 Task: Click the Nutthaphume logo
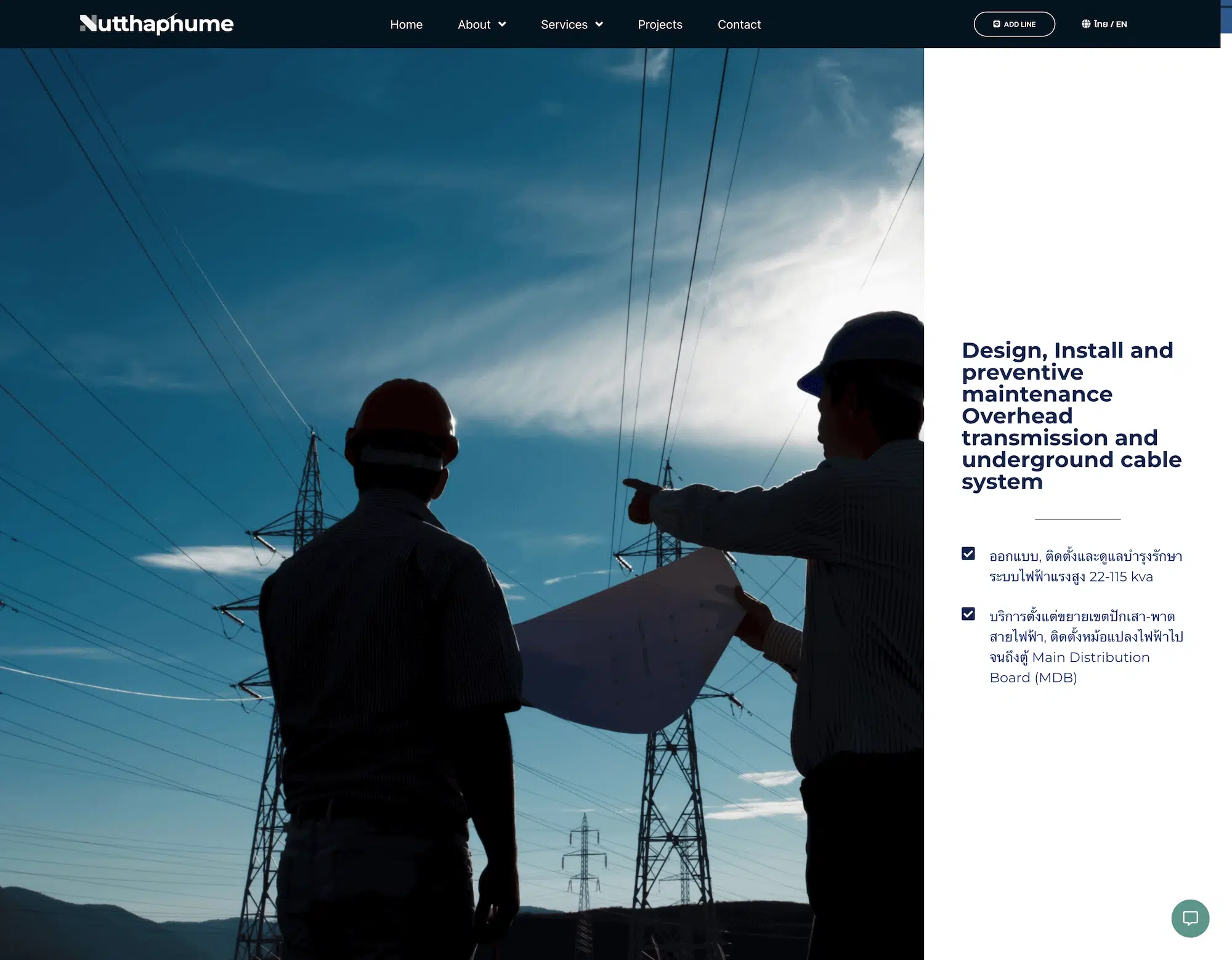[x=156, y=24]
